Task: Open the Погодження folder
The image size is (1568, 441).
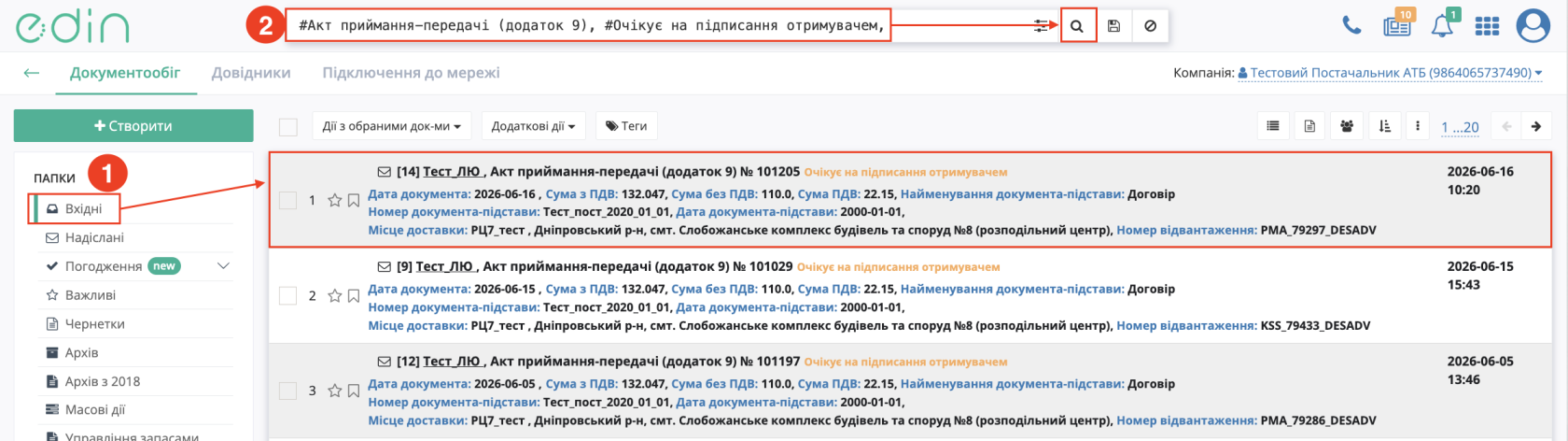Action: 103,266
